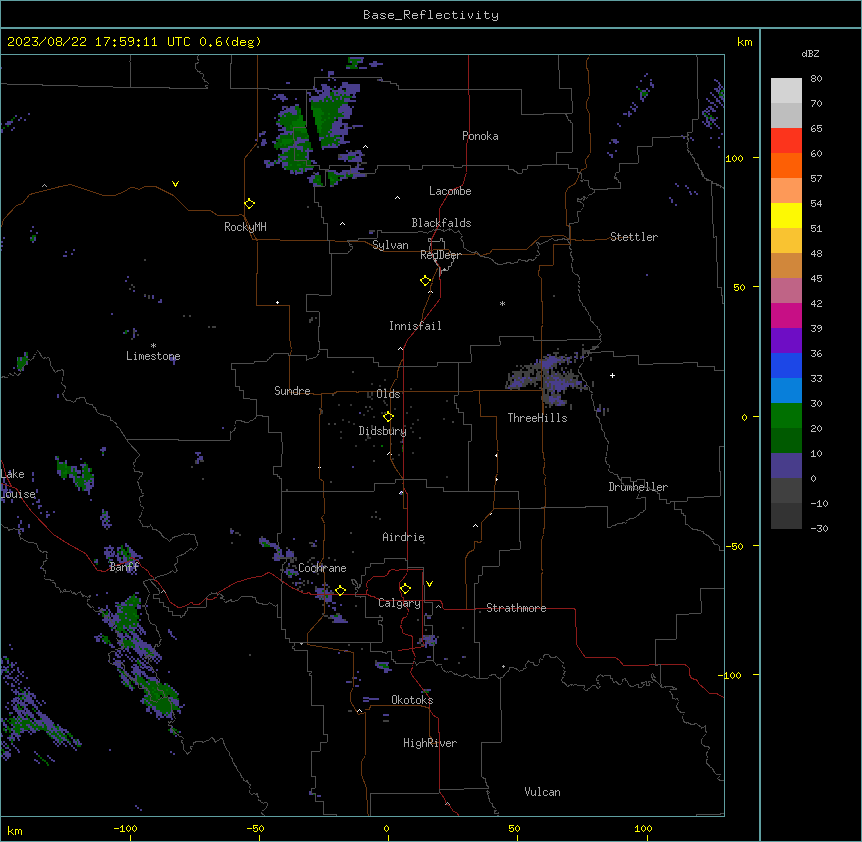Click the km unit label at bottom left
Screen dimensions: 862x842
pyautogui.click(x=15, y=830)
